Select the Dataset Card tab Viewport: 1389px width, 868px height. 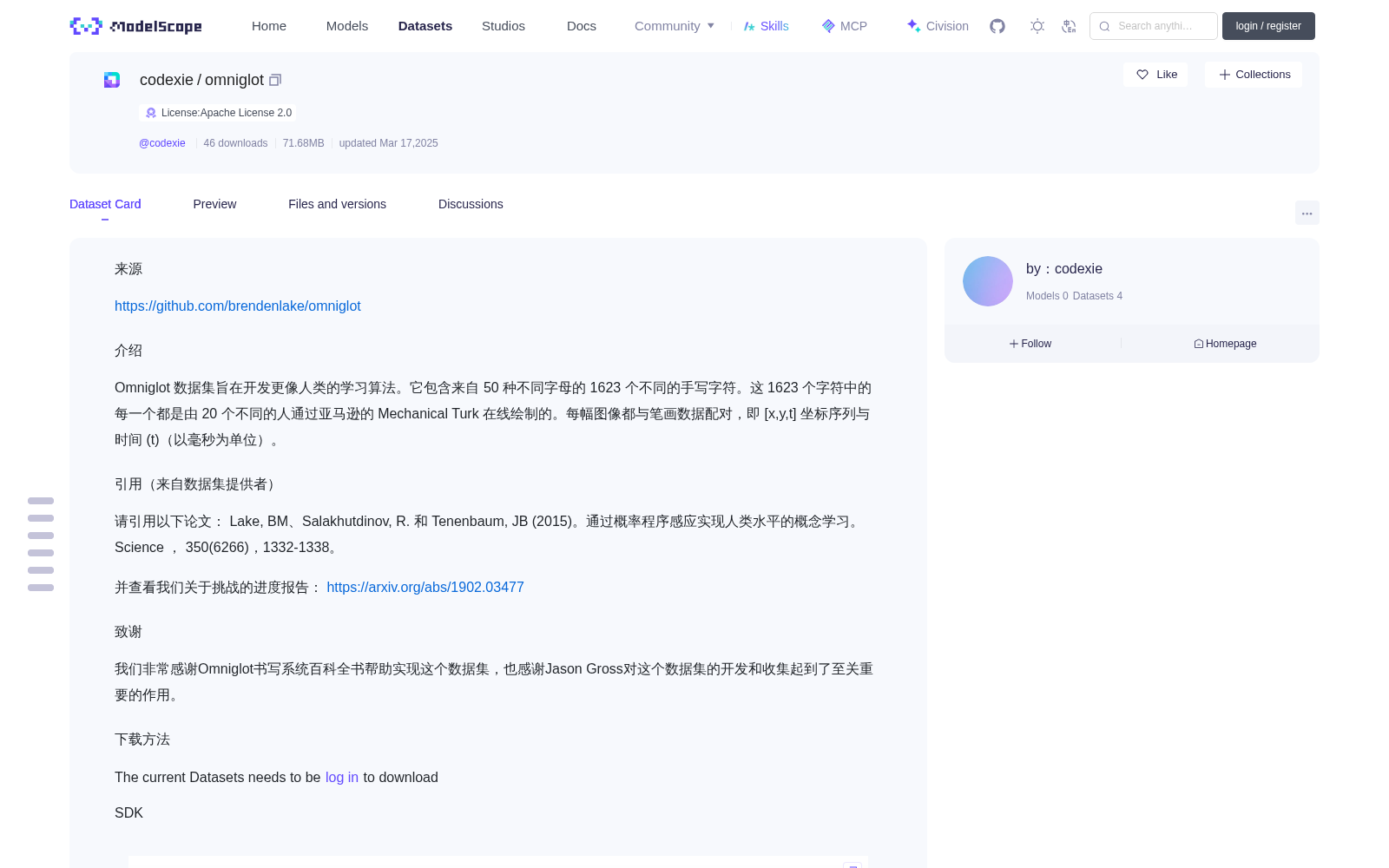(105, 204)
